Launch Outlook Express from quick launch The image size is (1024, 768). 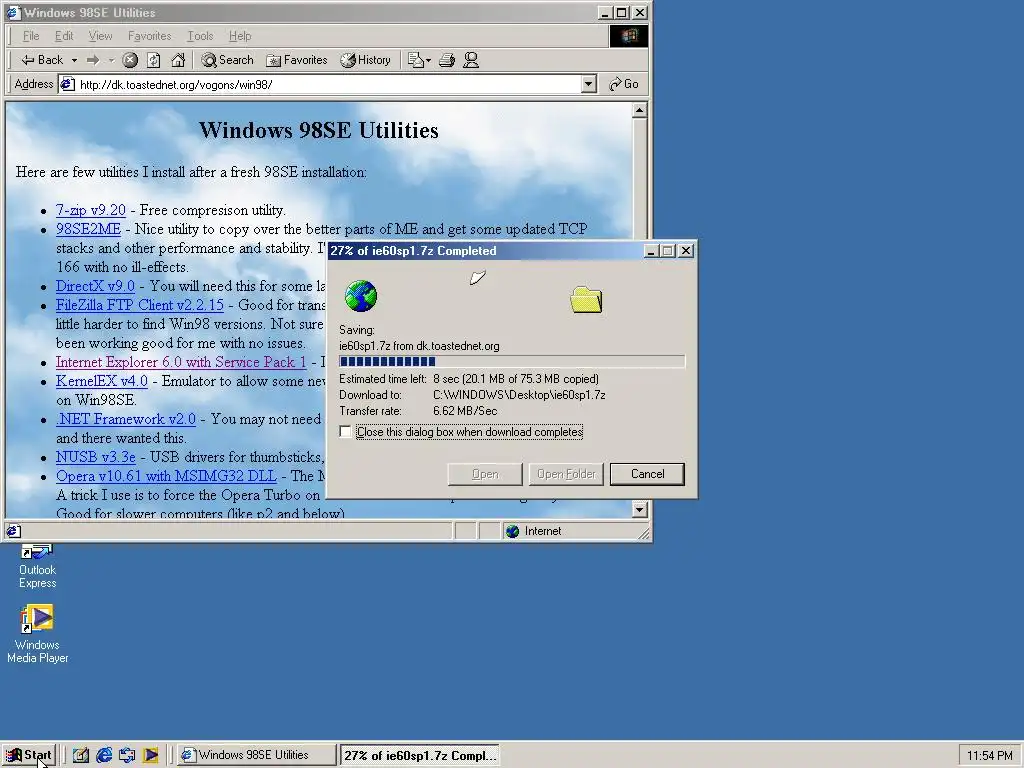pyautogui.click(x=127, y=755)
